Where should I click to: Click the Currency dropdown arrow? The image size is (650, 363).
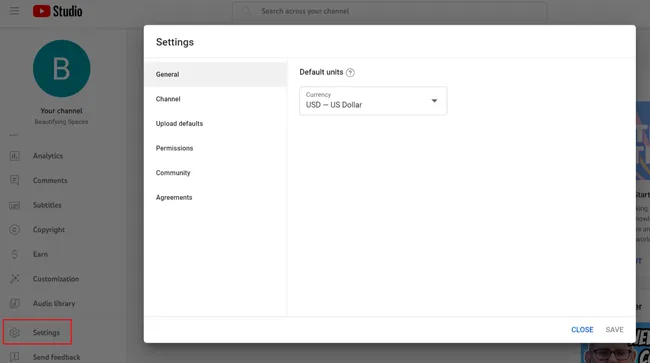[x=434, y=101]
